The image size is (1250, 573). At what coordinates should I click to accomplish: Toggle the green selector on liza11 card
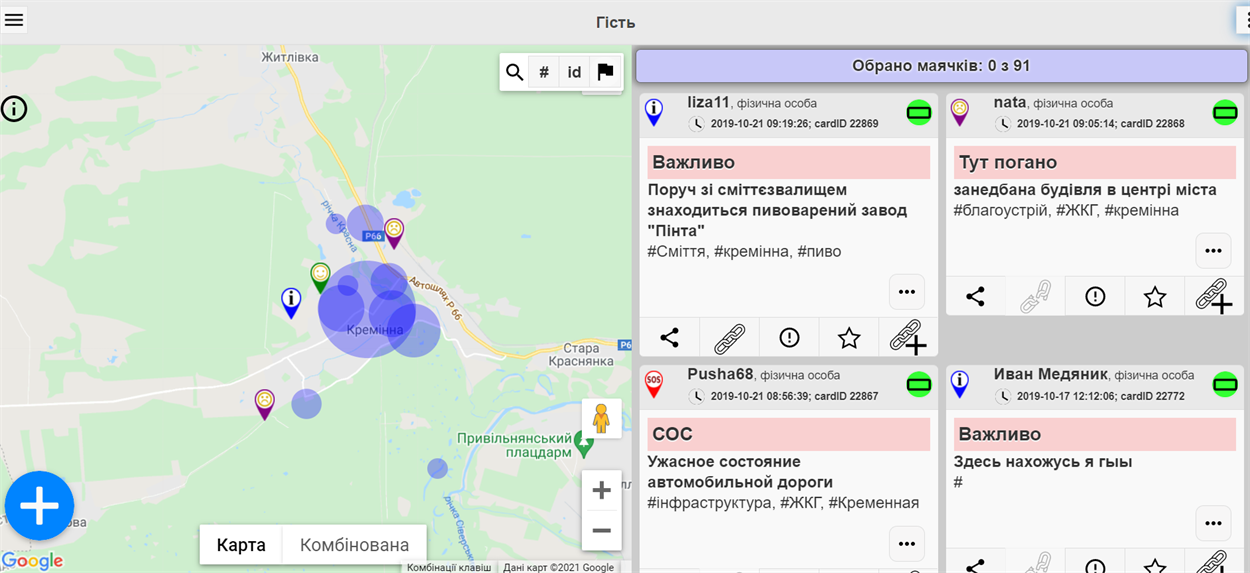click(x=918, y=113)
